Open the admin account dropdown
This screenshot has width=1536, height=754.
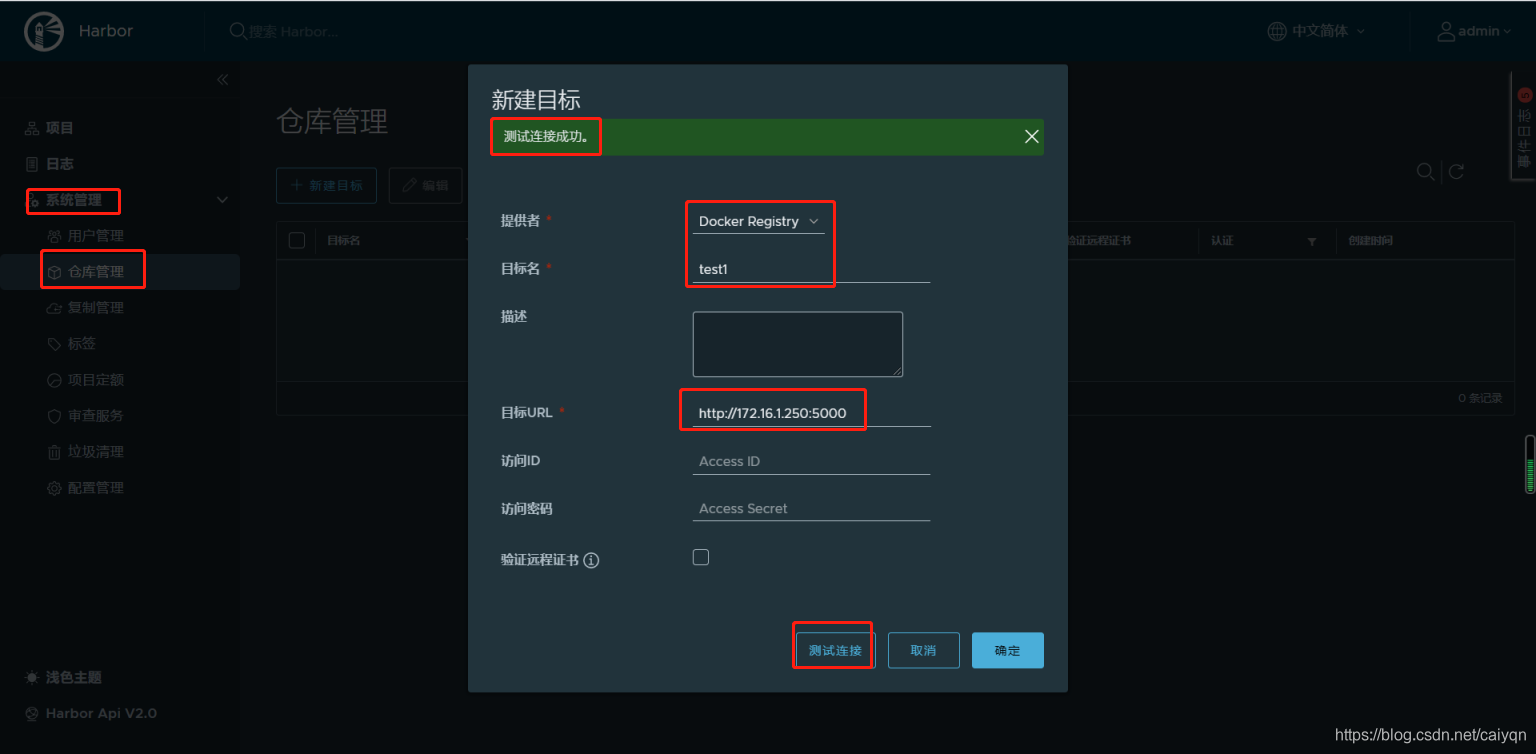point(1485,31)
